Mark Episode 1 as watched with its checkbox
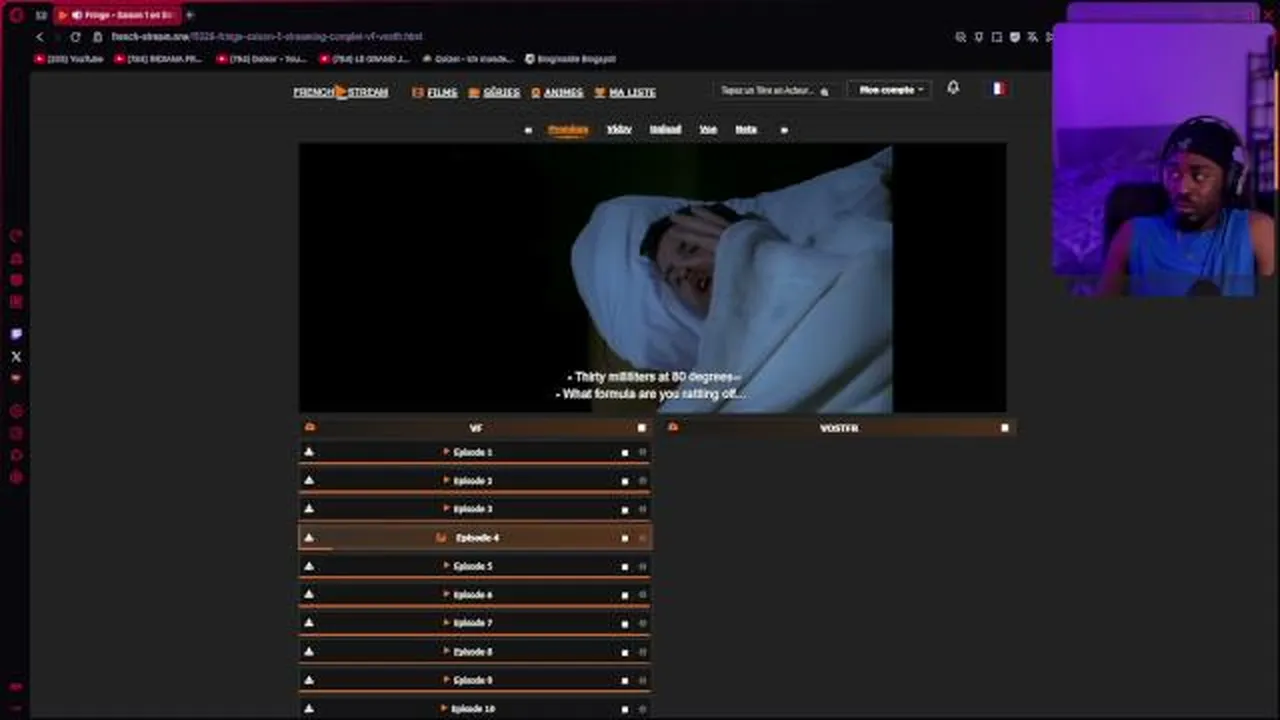Screen dimensions: 1280x720 (625, 453)
